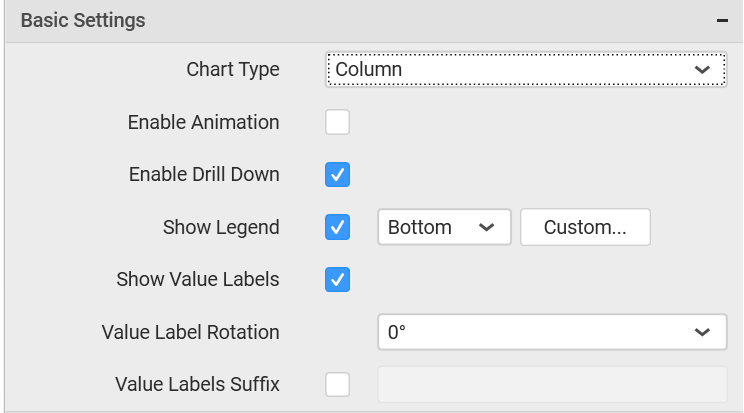Viewport: 744px width, 413px height.
Task: Click the Show Legend label text
Action: click(221, 227)
